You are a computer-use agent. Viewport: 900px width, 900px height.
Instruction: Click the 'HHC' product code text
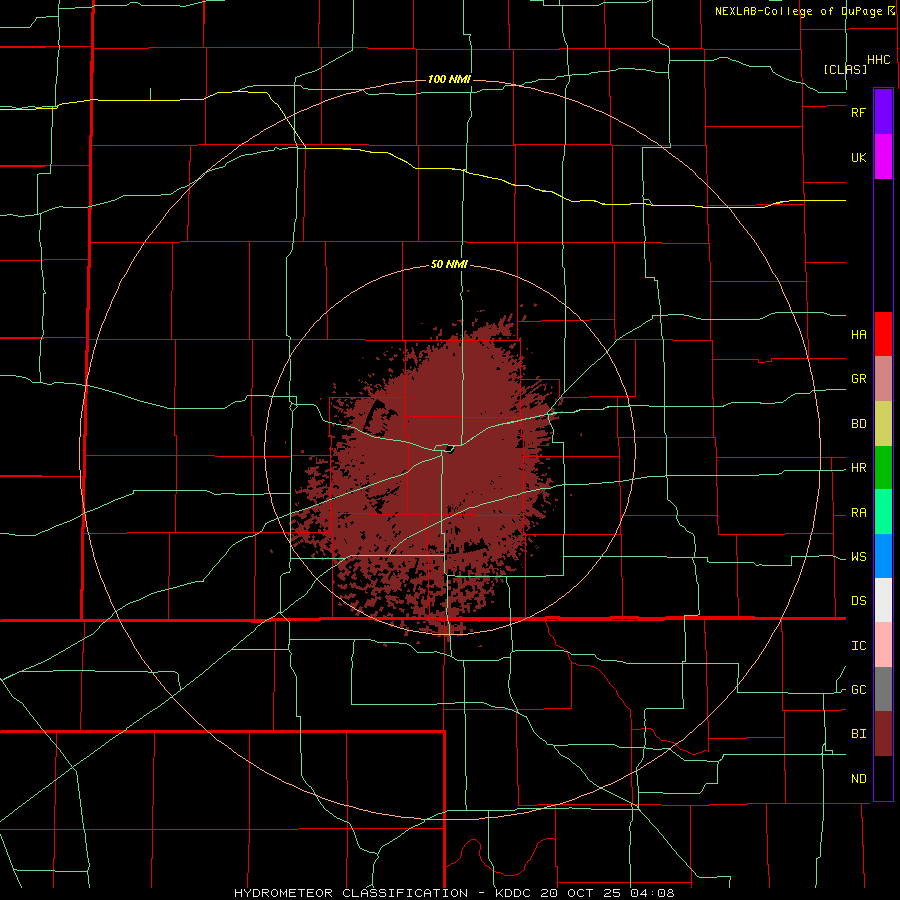(x=878, y=60)
